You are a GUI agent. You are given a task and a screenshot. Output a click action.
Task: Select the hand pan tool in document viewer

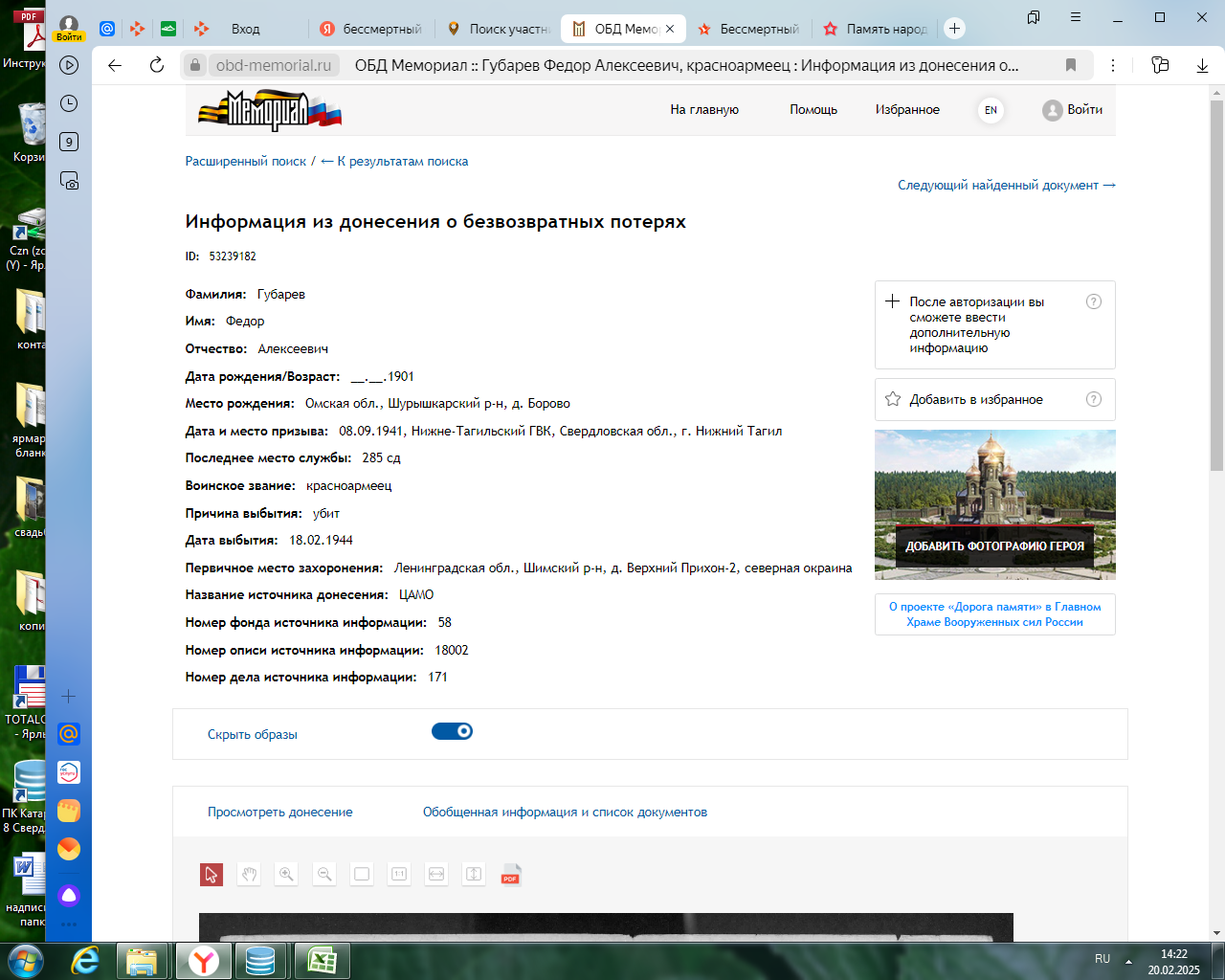tap(249, 874)
